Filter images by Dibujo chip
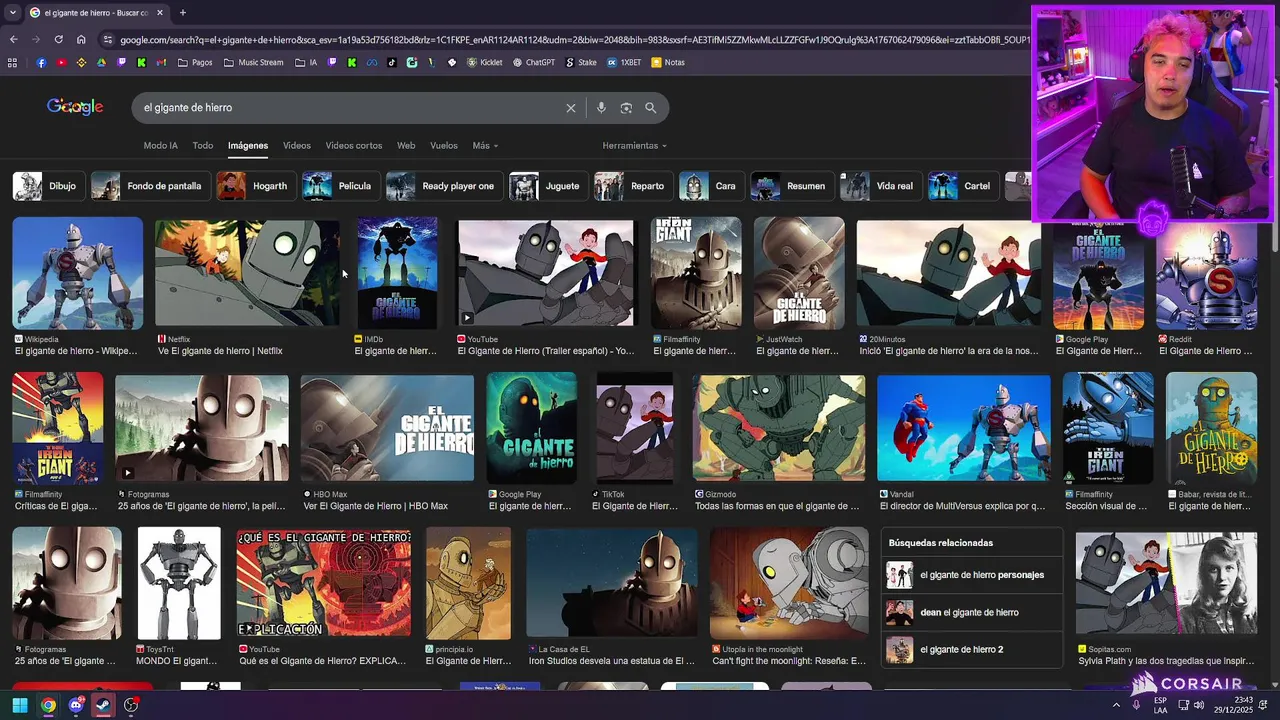The image size is (1280, 720). pyautogui.click(x=47, y=186)
